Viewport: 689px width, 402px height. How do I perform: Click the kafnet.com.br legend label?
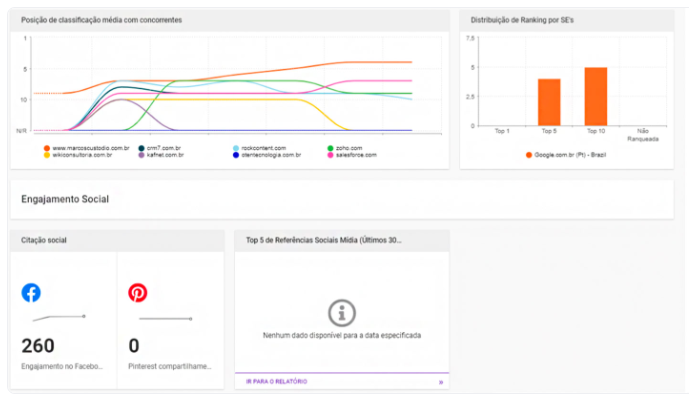(165, 155)
